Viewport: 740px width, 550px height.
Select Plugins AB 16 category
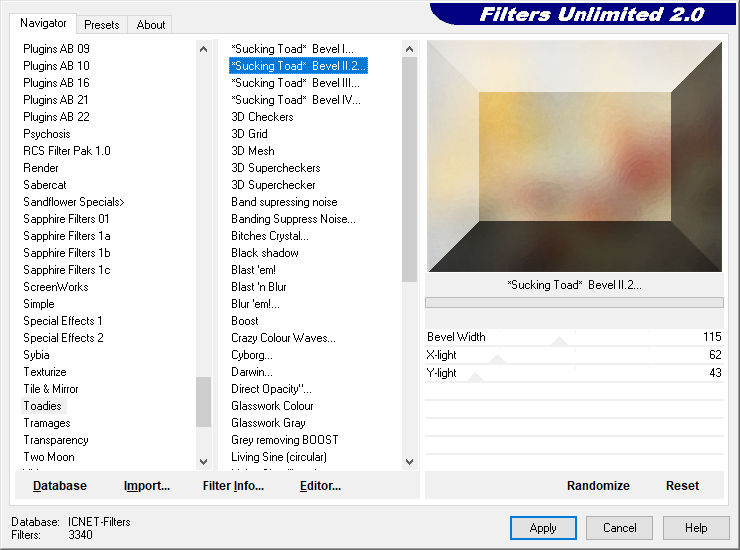(x=56, y=83)
